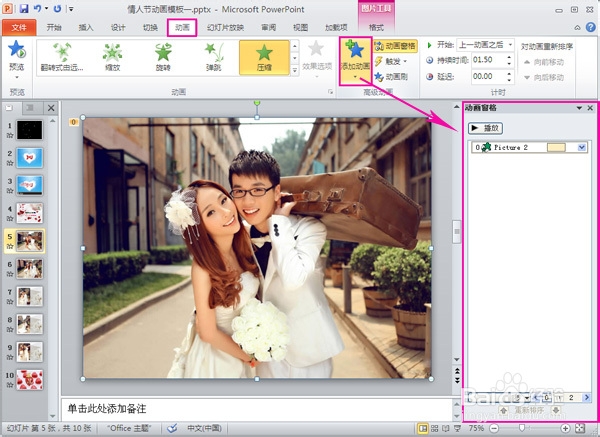
Task: Click the save icon in the quick access toolbar
Action: 24,8
